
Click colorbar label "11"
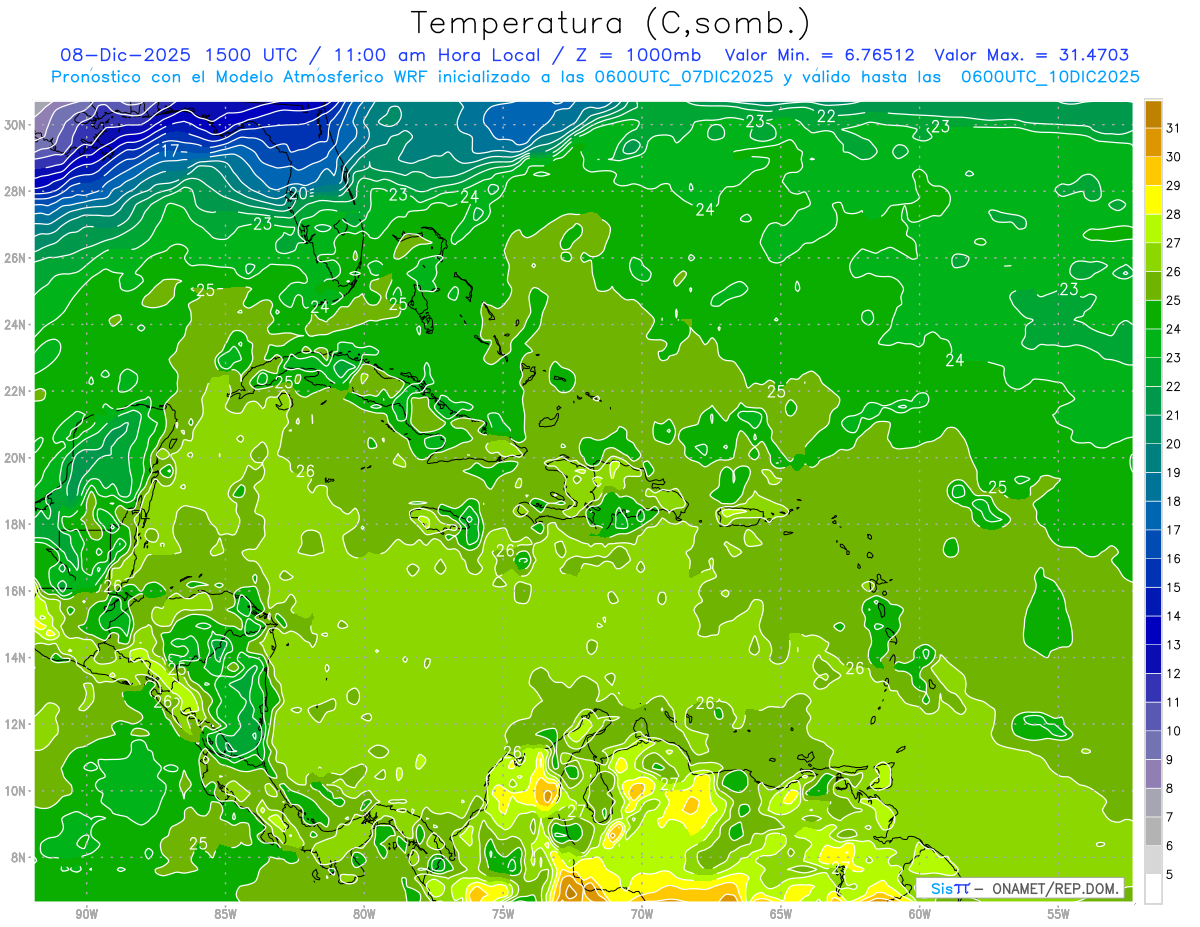tap(1174, 702)
